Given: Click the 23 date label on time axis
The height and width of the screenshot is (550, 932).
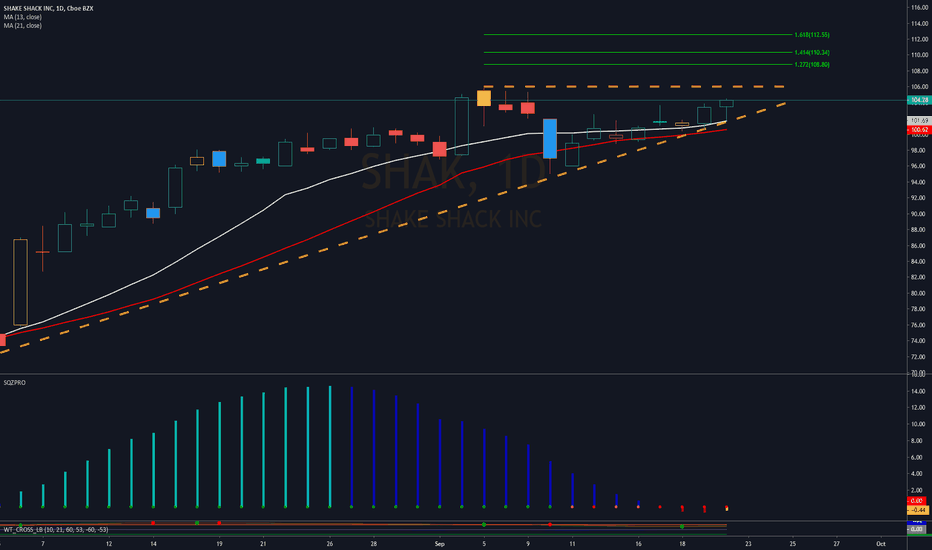Looking at the screenshot, I should 748,543.
